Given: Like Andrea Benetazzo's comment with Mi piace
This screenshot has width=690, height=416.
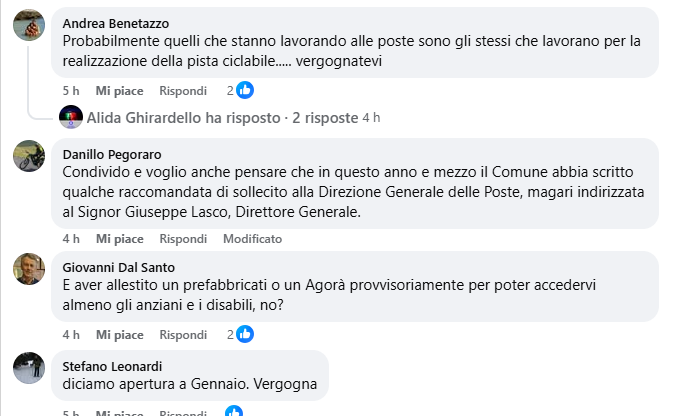Looking at the screenshot, I should pos(120,90).
